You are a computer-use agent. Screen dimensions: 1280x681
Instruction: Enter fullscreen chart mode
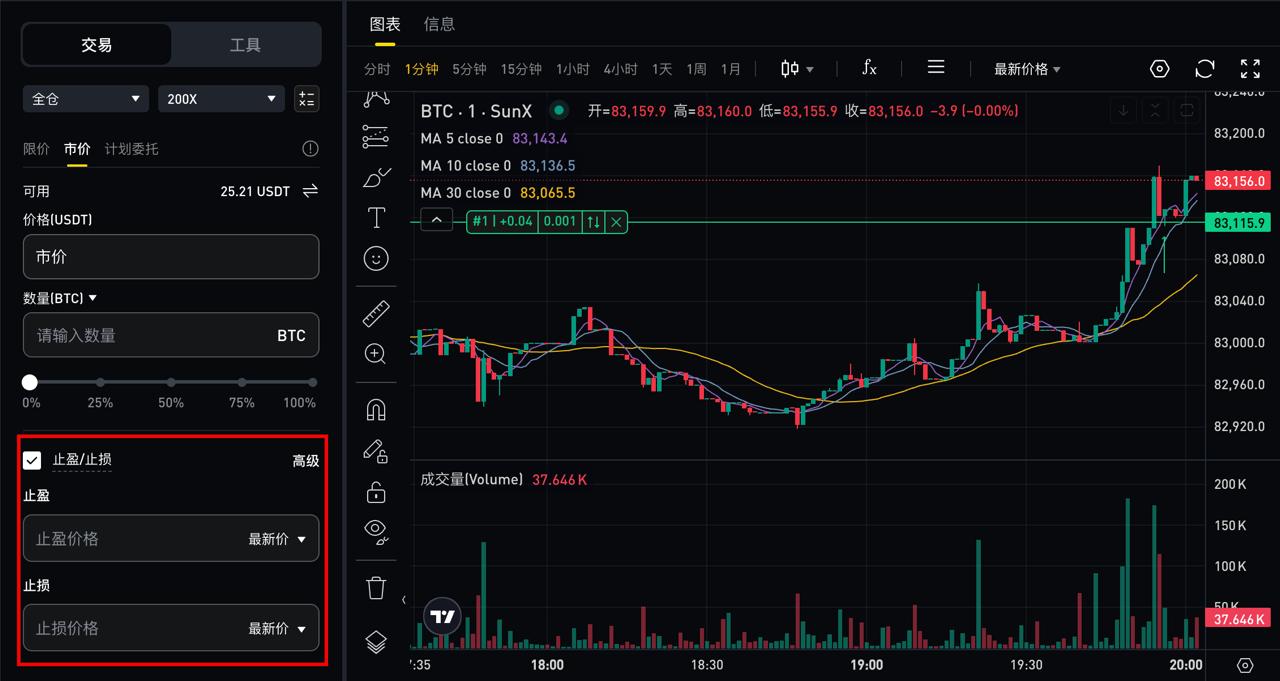click(1250, 69)
